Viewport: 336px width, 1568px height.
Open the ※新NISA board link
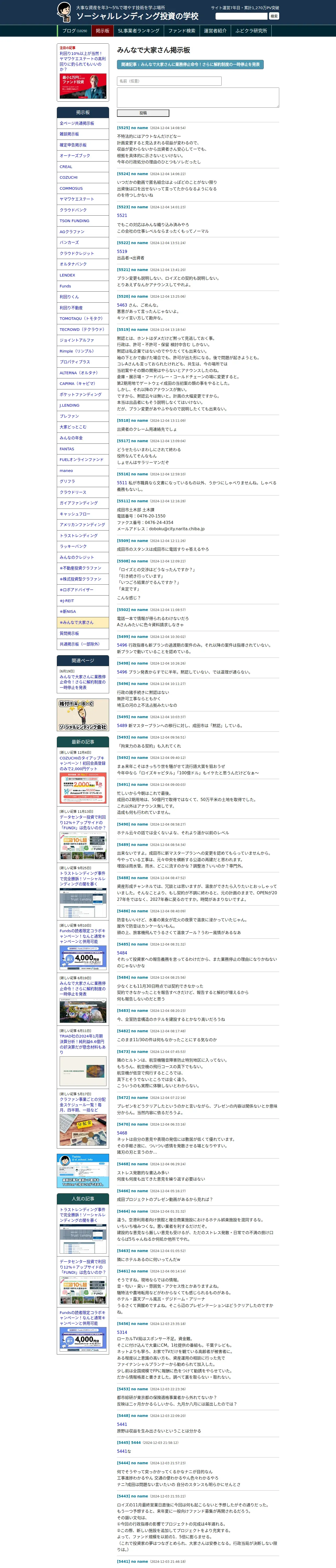pyautogui.click(x=83, y=612)
